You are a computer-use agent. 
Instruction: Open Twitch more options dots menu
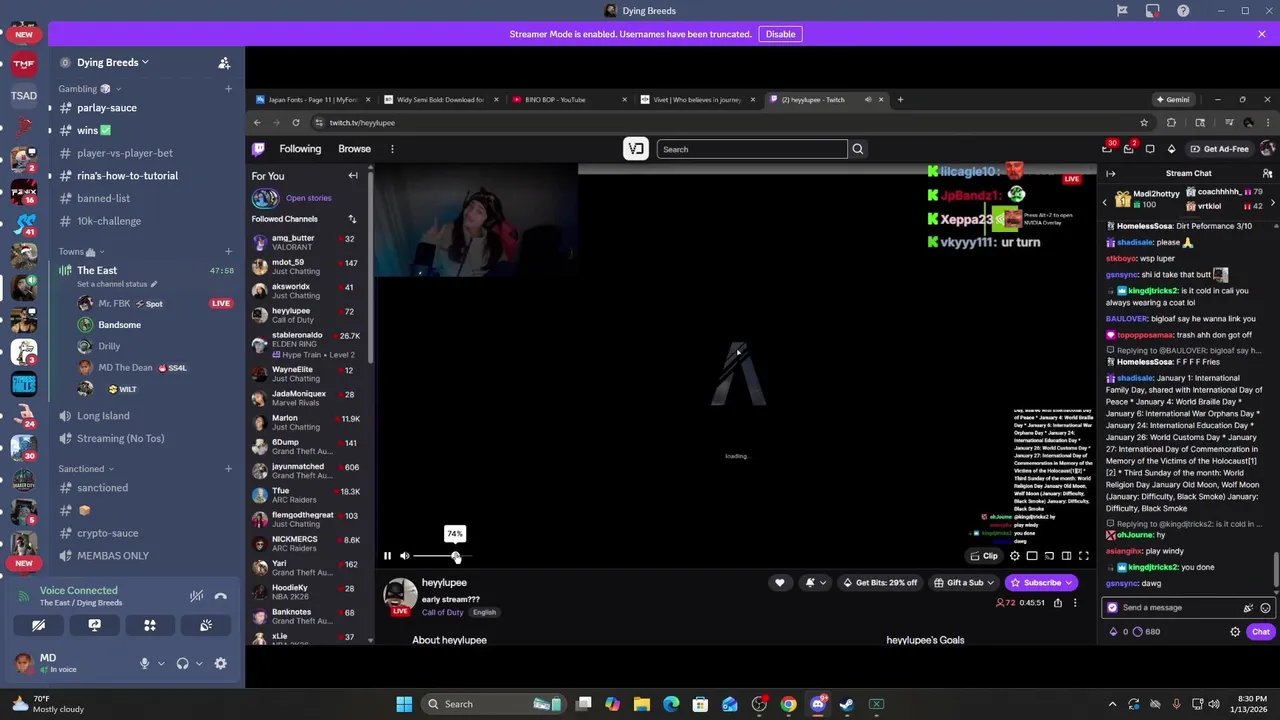point(392,149)
